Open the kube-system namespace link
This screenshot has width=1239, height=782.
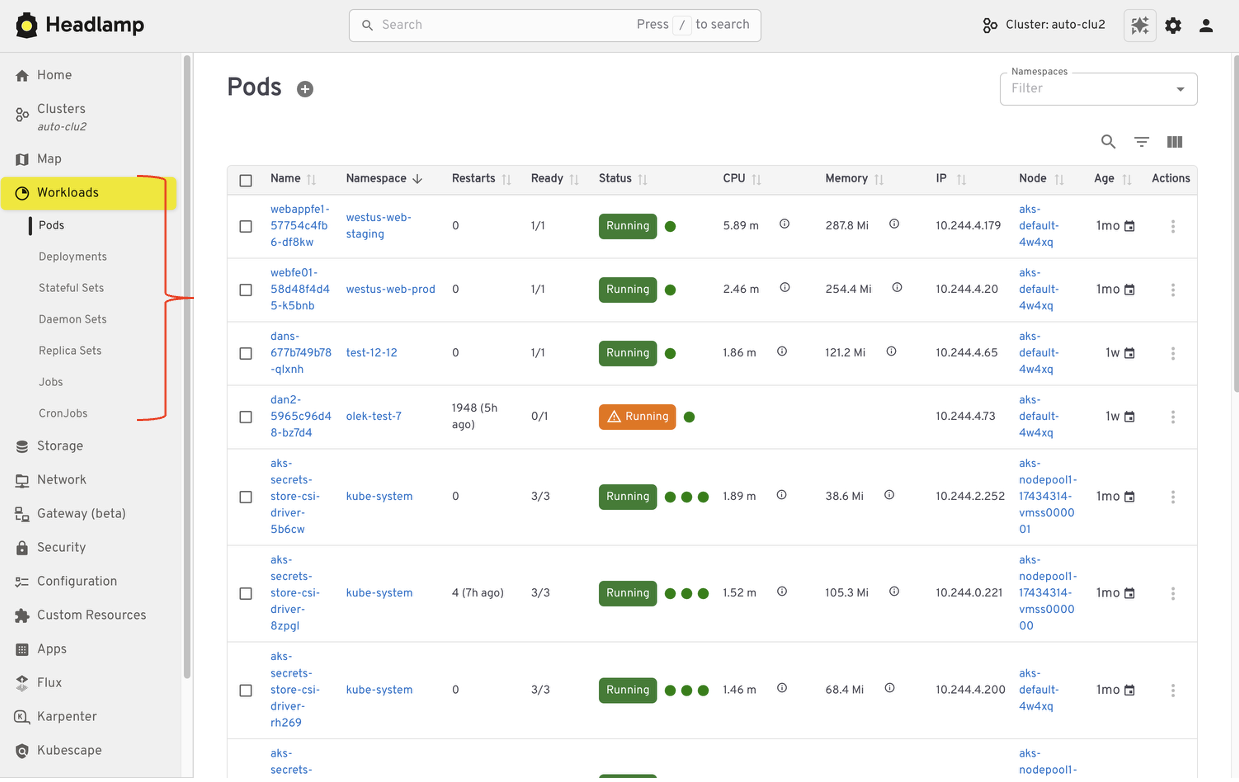(x=379, y=496)
